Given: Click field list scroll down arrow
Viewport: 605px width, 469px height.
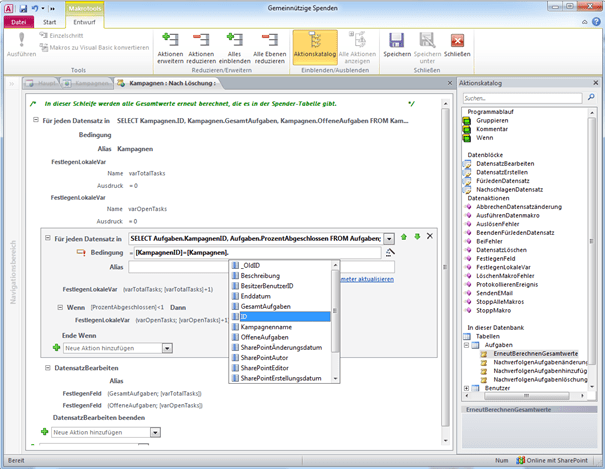Looking at the screenshot, I should pyautogui.click(x=335, y=378).
